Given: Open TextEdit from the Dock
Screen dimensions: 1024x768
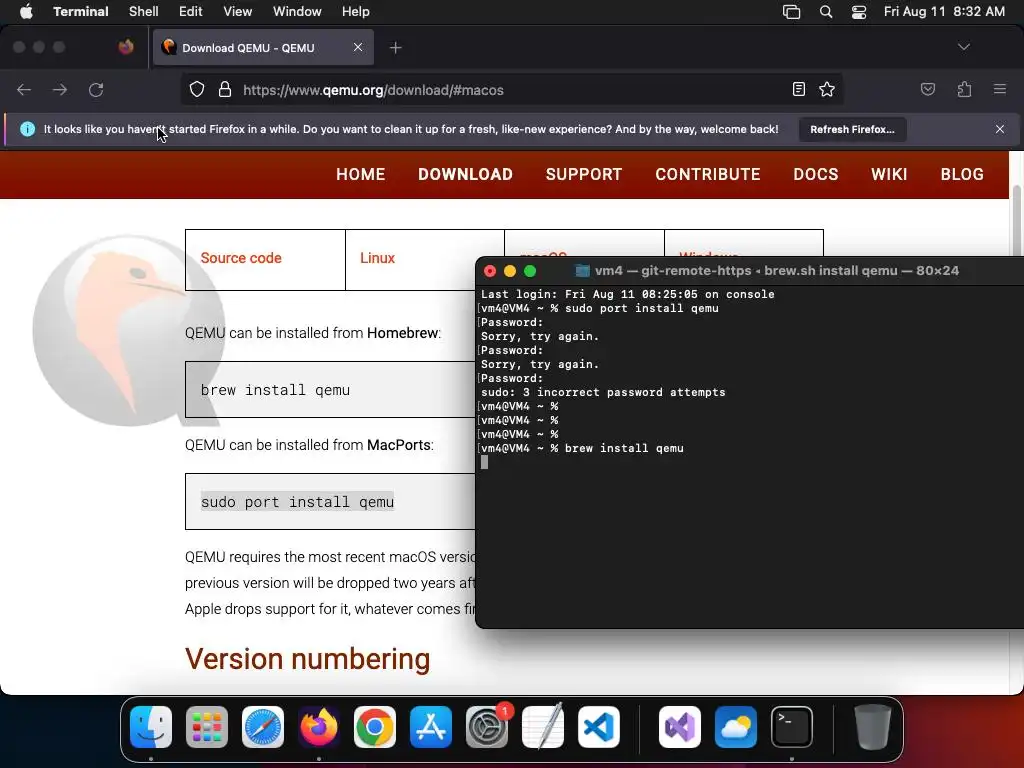Looking at the screenshot, I should pos(543,727).
